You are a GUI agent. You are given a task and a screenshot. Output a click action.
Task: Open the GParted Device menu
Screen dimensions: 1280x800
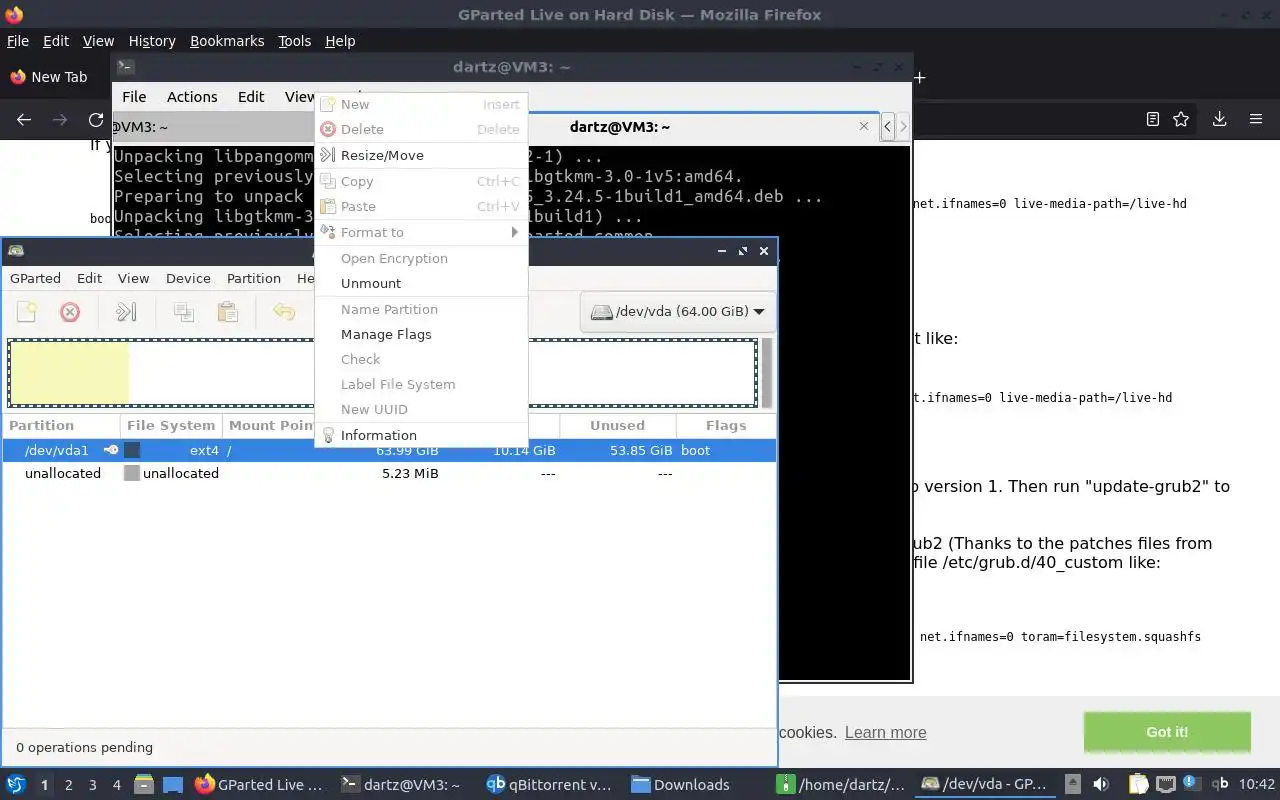188,278
